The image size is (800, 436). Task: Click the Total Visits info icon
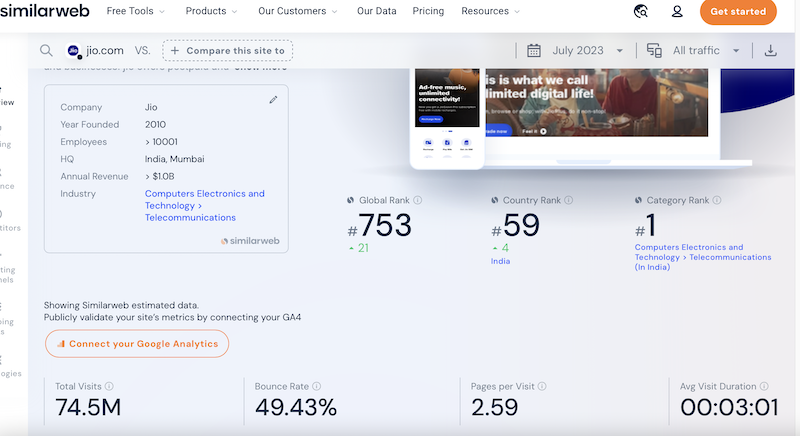[109, 386]
